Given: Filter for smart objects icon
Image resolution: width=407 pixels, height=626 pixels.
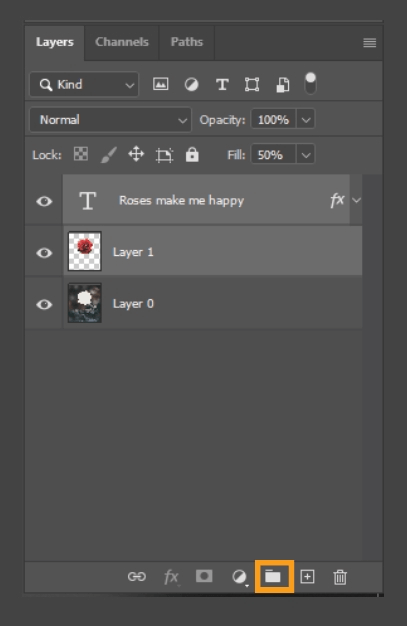Looking at the screenshot, I should pos(283,85).
